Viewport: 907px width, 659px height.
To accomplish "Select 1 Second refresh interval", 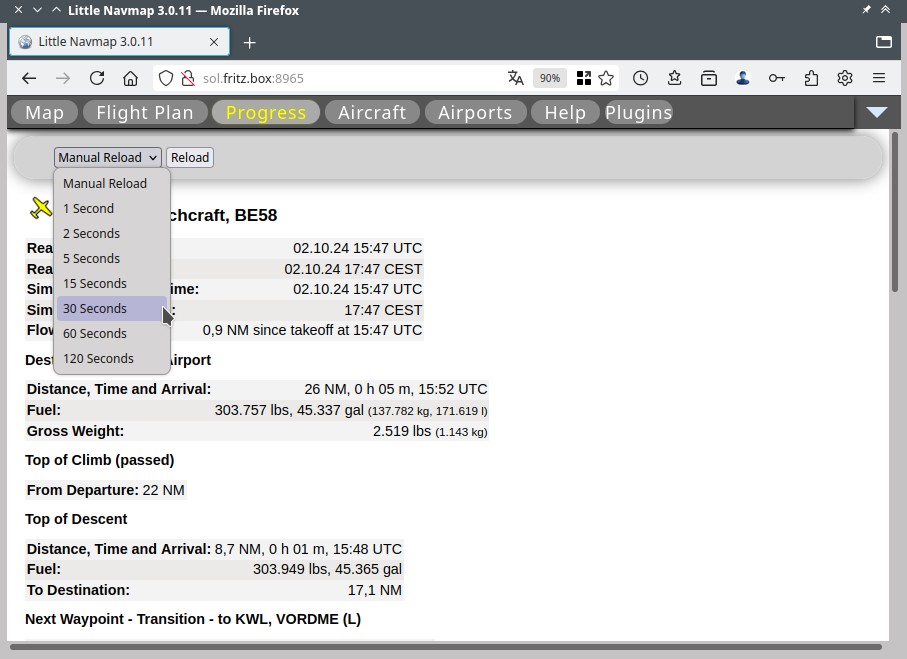I will click(x=112, y=208).
